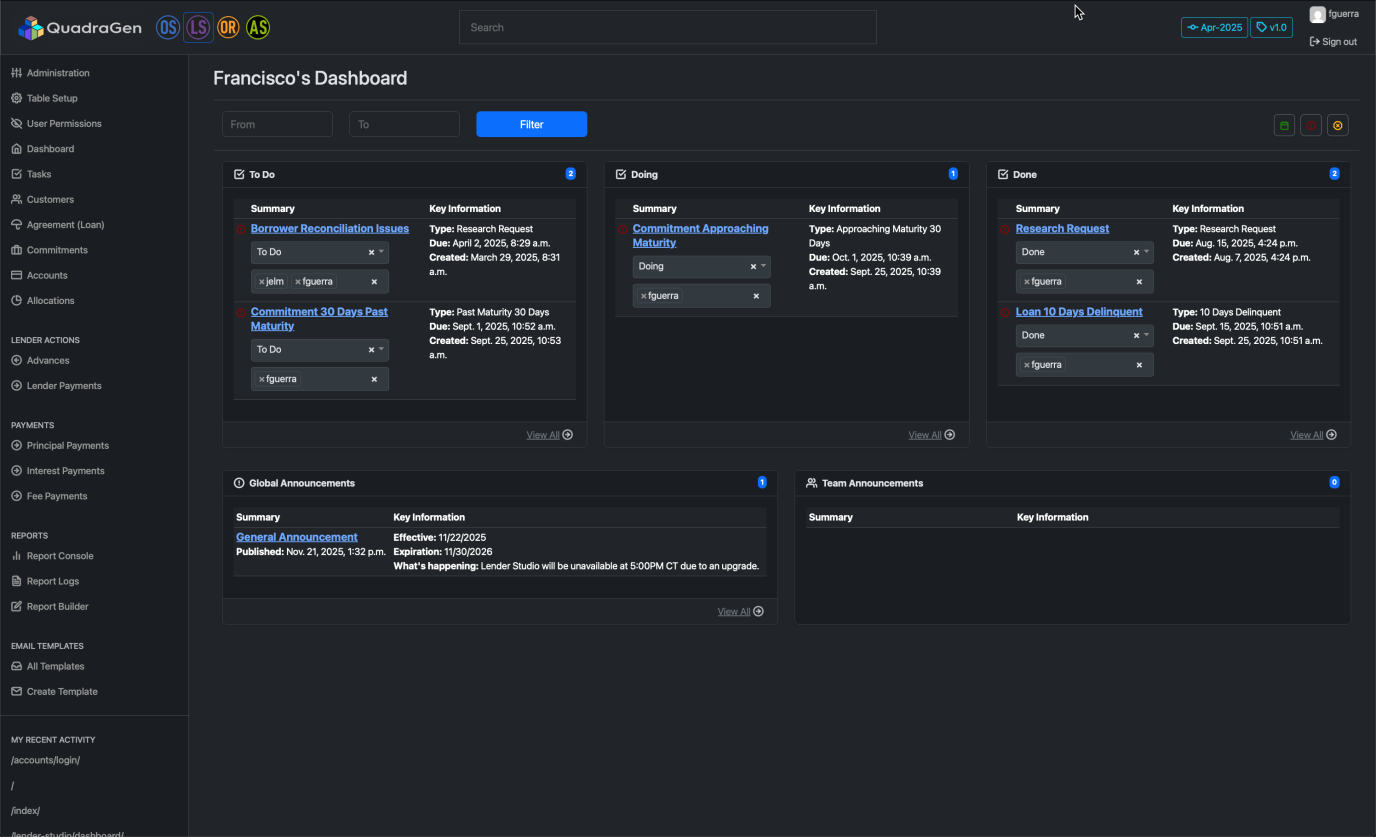Open Lender Payments
Viewport: 1376px width, 837px height.
point(64,386)
